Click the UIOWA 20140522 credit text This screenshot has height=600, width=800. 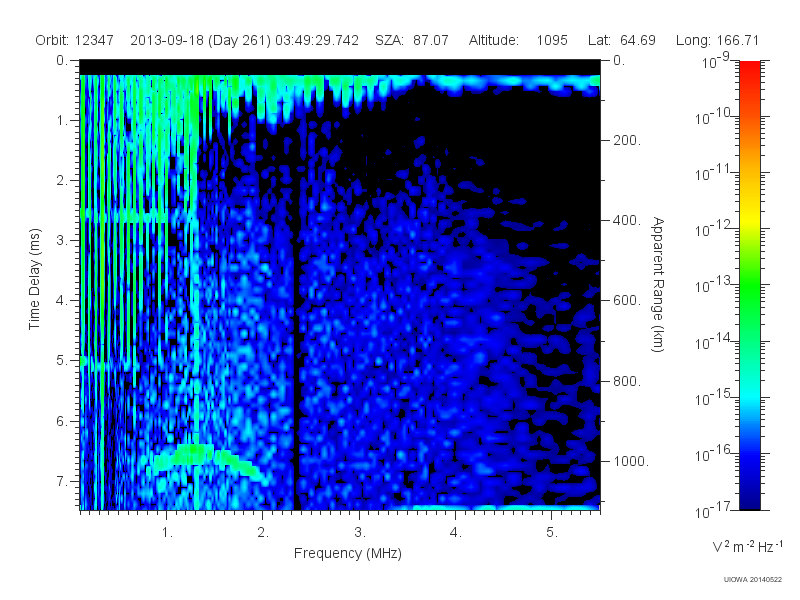pos(753,579)
